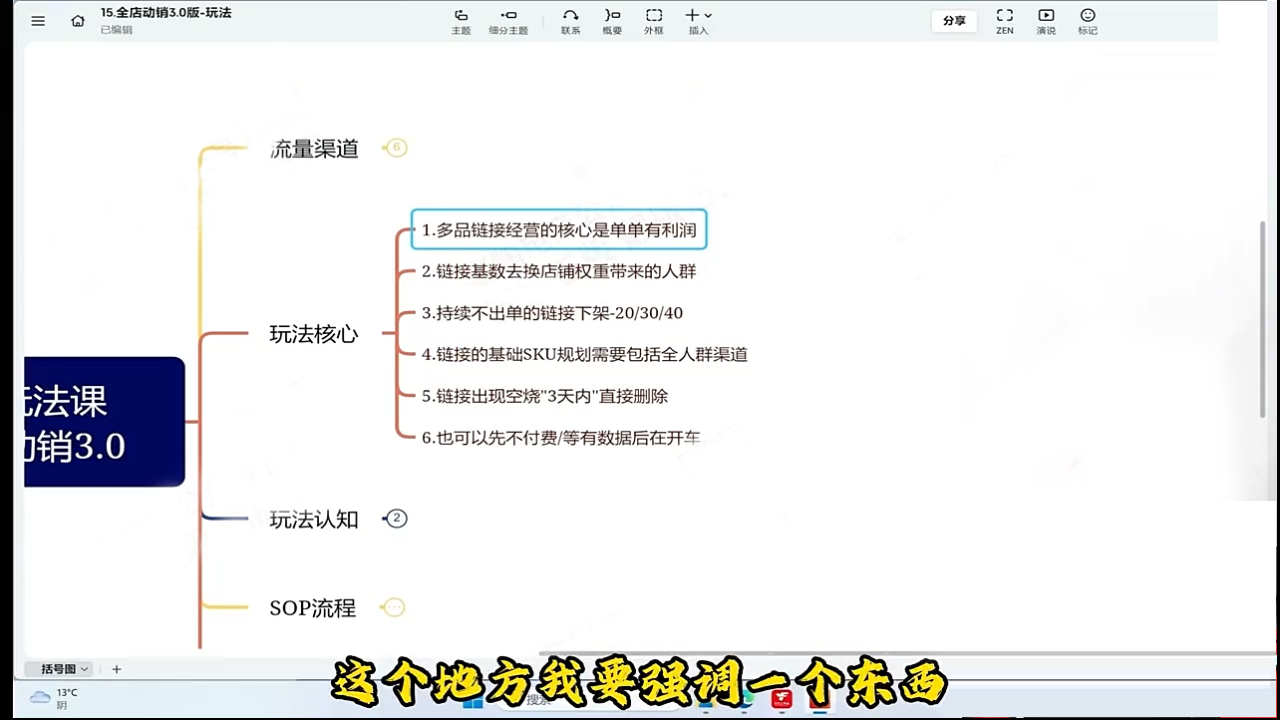1280x720 pixels.
Task: Insert a relationship line (联系)
Action: click(x=570, y=20)
